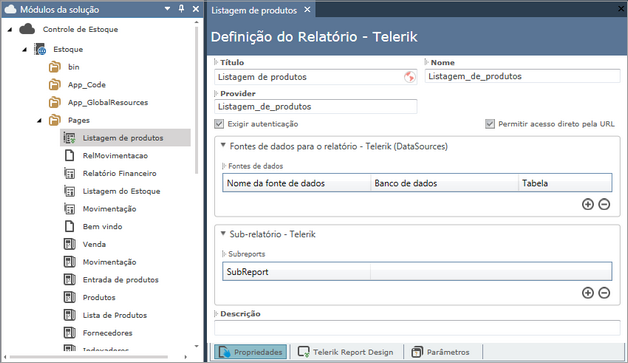Collapse the Pages folder tree node

tap(39, 120)
